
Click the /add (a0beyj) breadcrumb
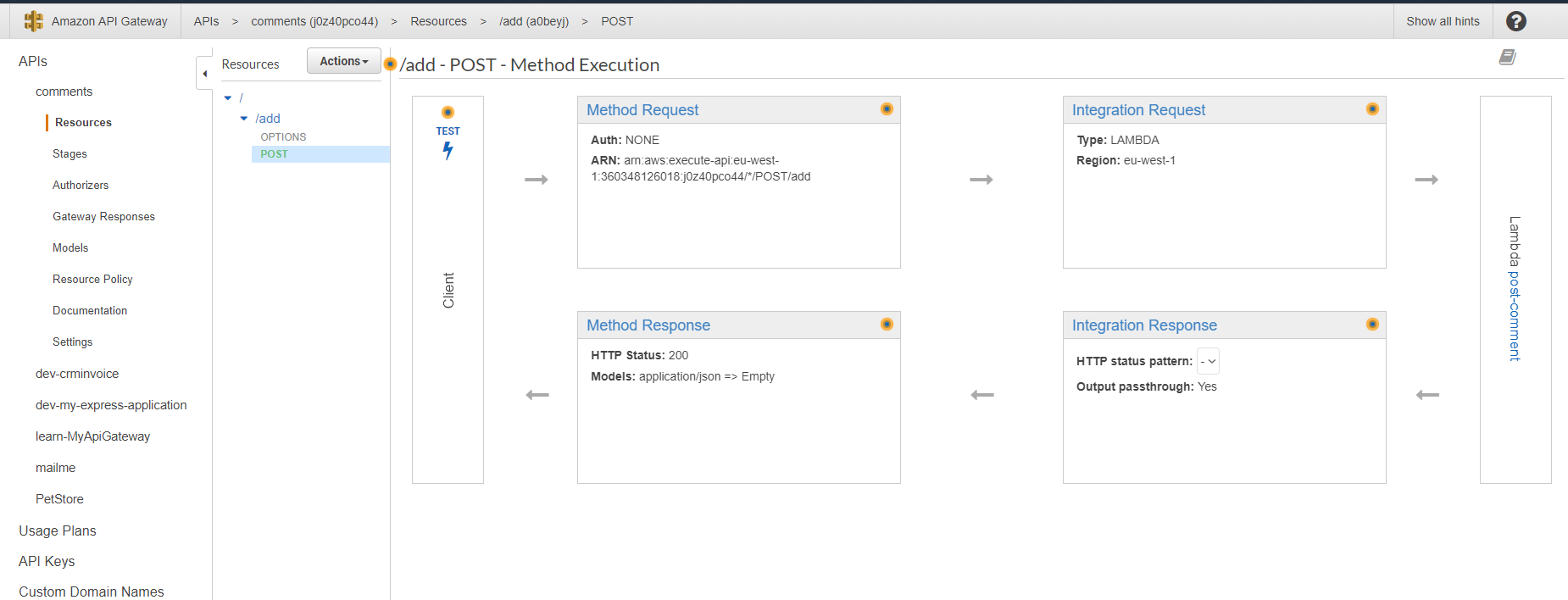(534, 21)
